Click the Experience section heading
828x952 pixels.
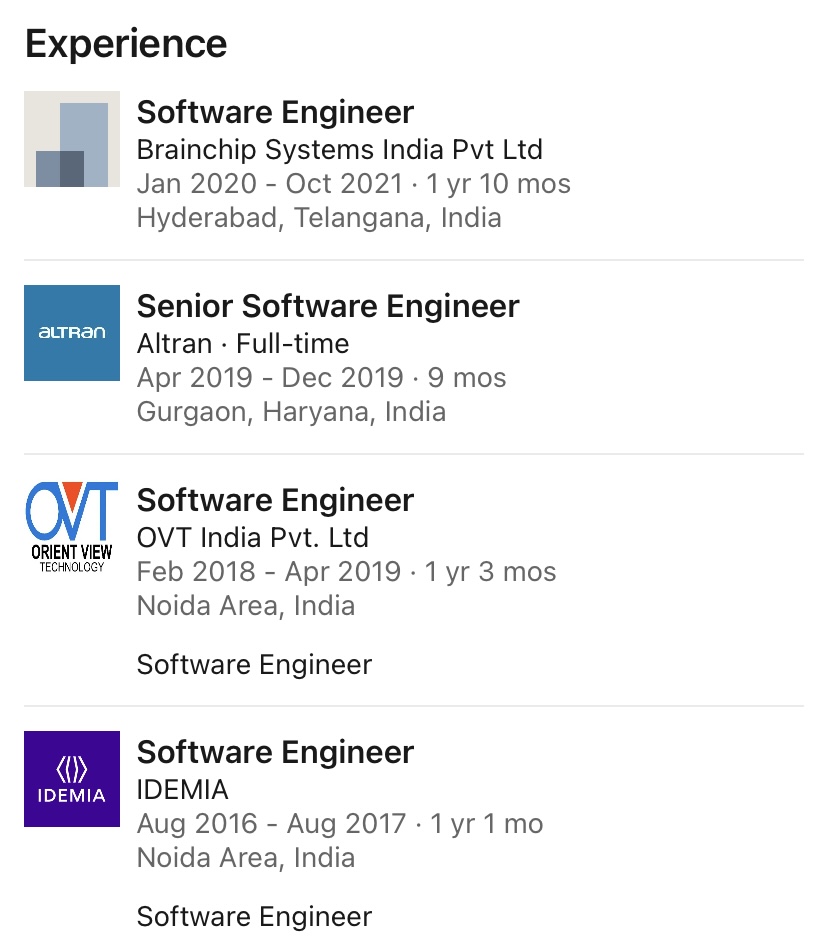coord(126,44)
